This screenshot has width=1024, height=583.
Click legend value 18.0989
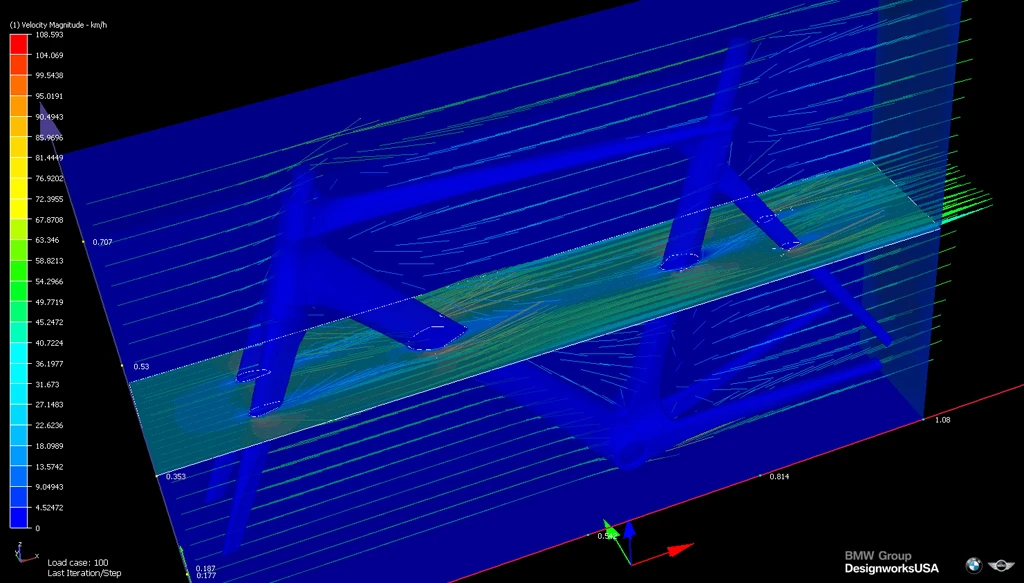coord(50,445)
